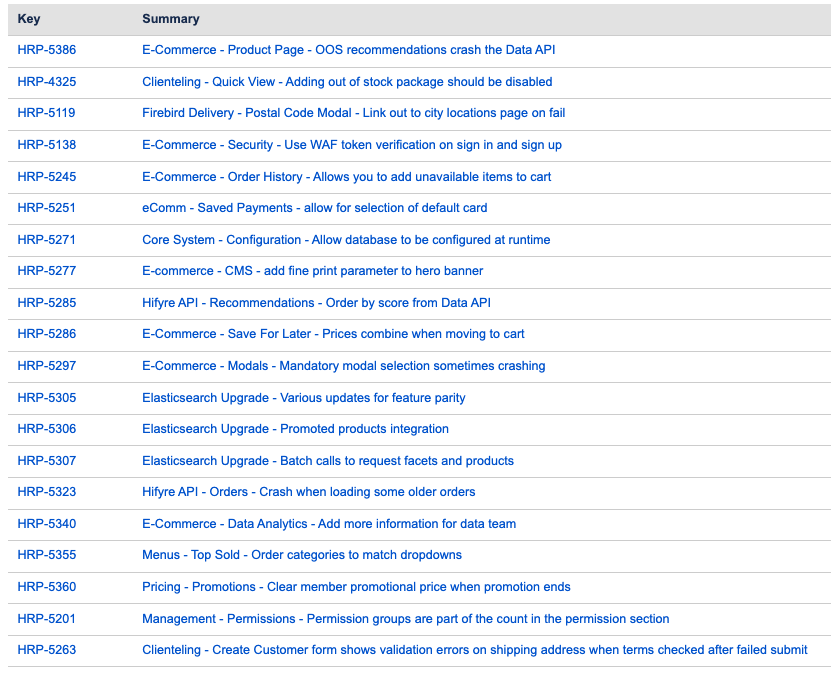Click the Summary column header
This screenshot has width=831, height=680.
[x=171, y=19]
